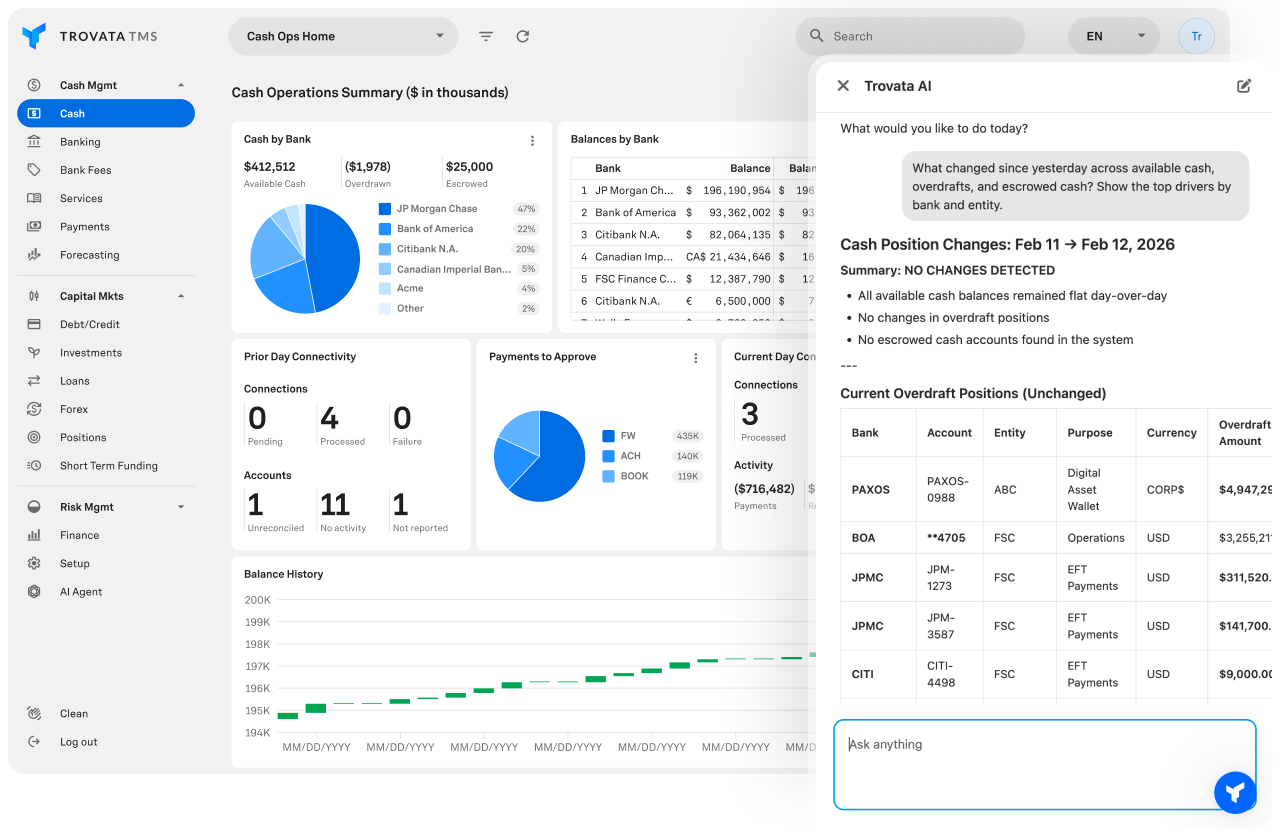1280x836 pixels.
Task: Click Log out in the sidebar
Action: click(78, 742)
